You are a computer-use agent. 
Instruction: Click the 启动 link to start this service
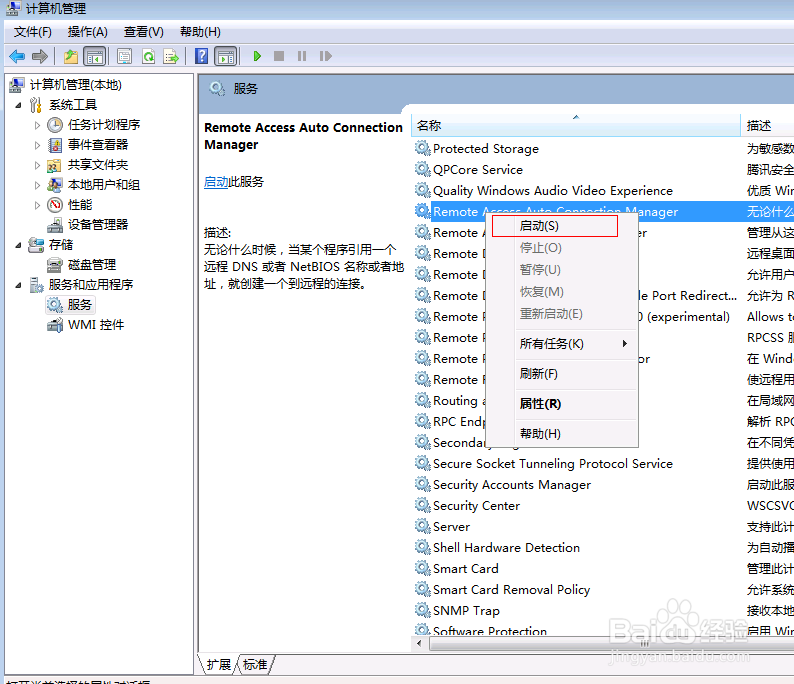click(216, 182)
